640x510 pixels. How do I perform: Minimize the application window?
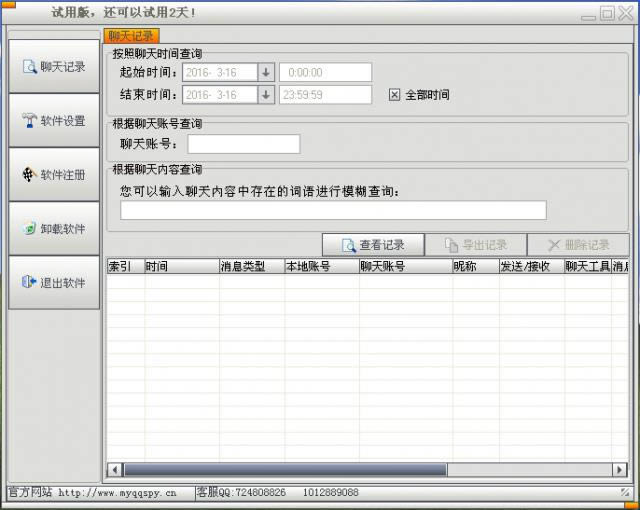tap(588, 17)
